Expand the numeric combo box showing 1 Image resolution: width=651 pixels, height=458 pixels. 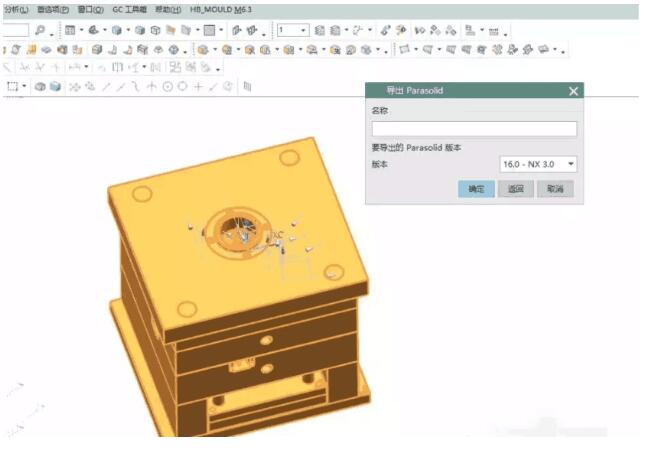coord(303,31)
